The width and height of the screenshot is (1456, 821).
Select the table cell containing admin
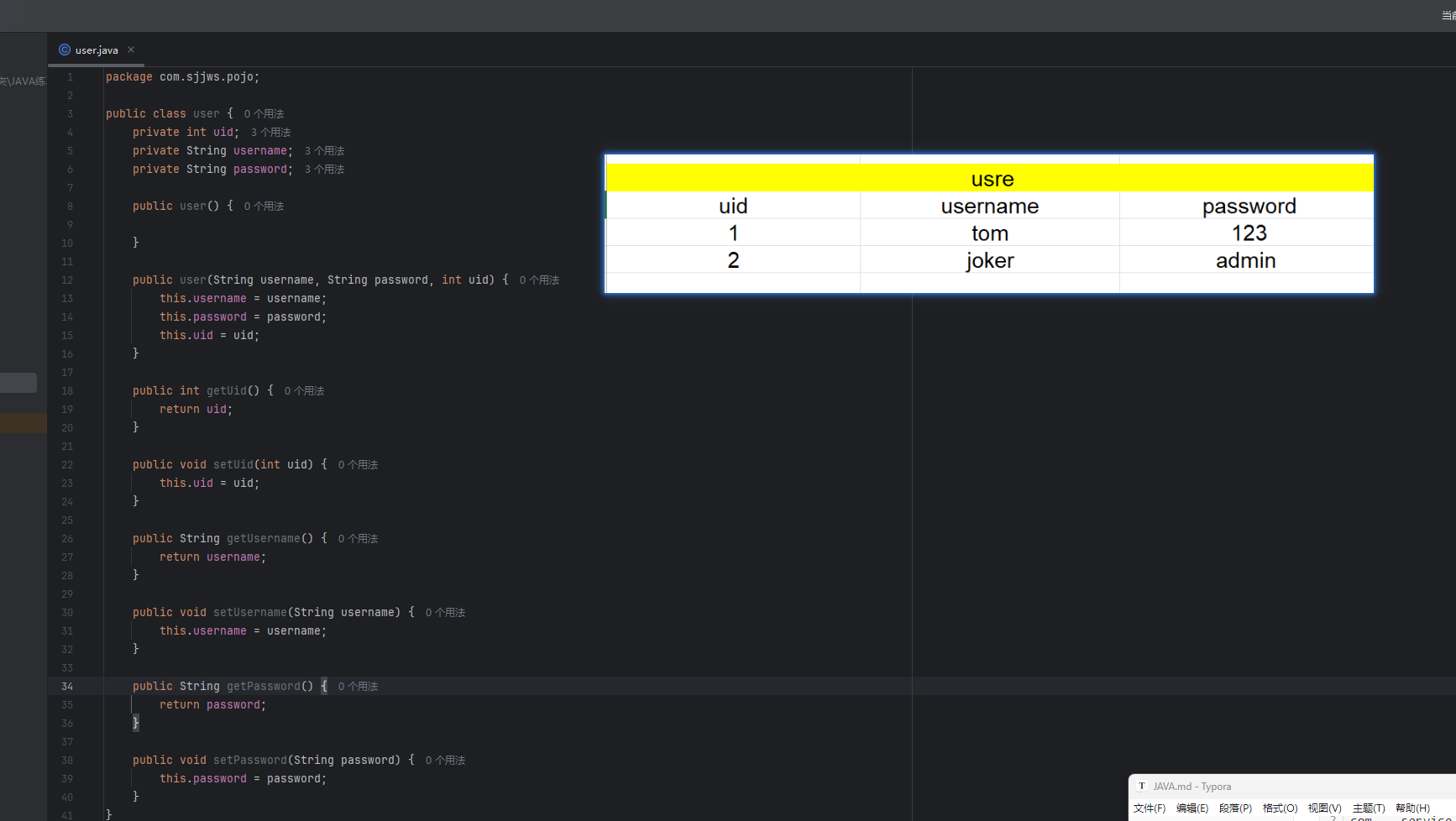pos(1245,260)
